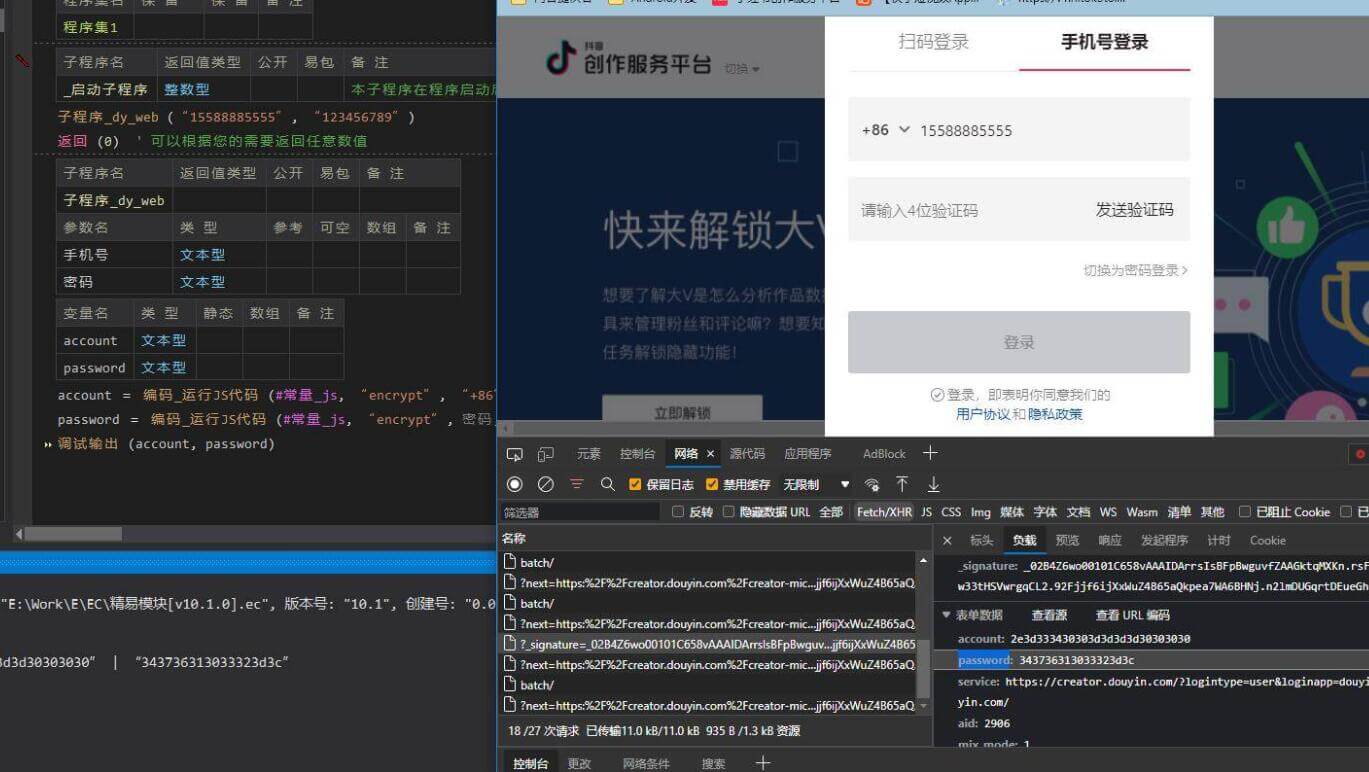Open network search magnifier
This screenshot has width=1369, height=772.
(607, 484)
